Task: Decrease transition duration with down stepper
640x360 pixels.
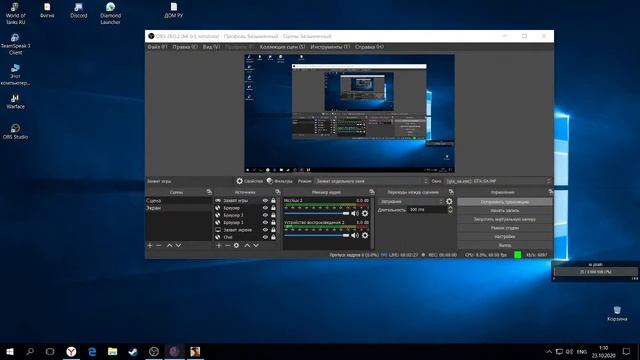Action: [x=450, y=211]
